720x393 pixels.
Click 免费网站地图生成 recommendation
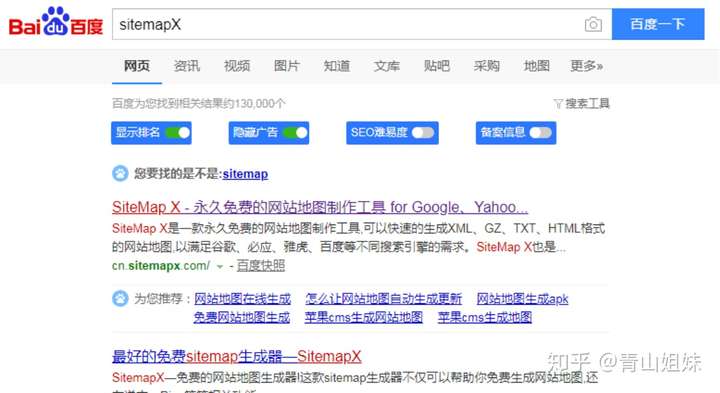[x=242, y=317]
